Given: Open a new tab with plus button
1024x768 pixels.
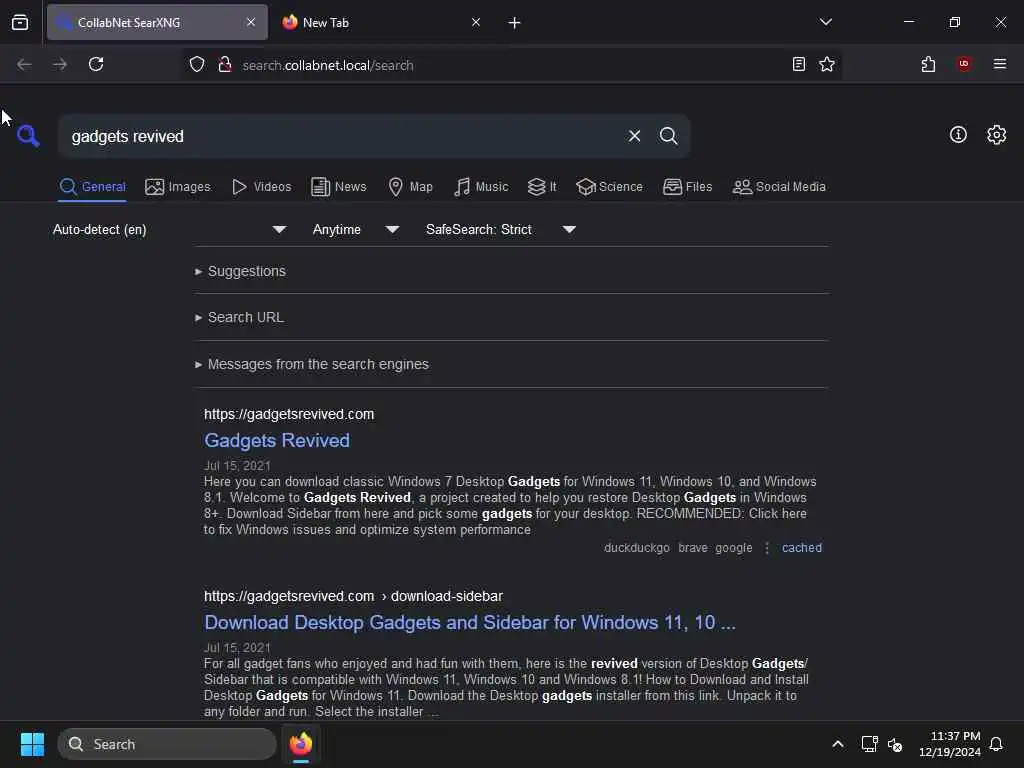Looking at the screenshot, I should [515, 23].
